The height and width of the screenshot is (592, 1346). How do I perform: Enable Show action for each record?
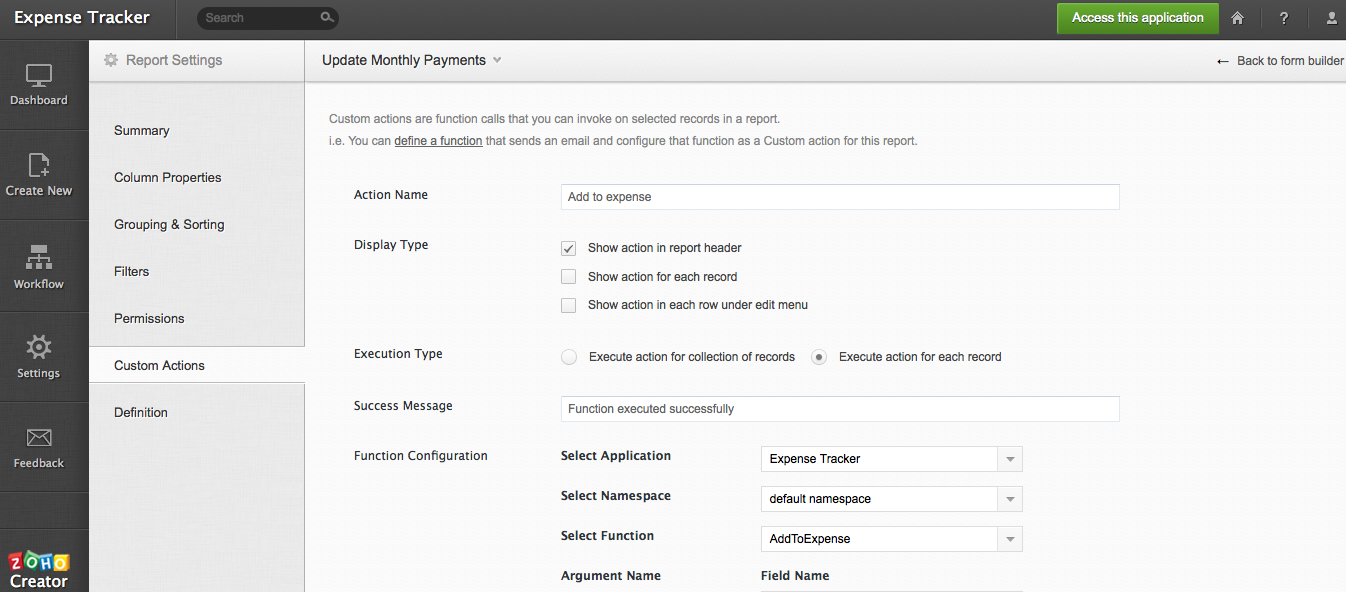click(569, 277)
